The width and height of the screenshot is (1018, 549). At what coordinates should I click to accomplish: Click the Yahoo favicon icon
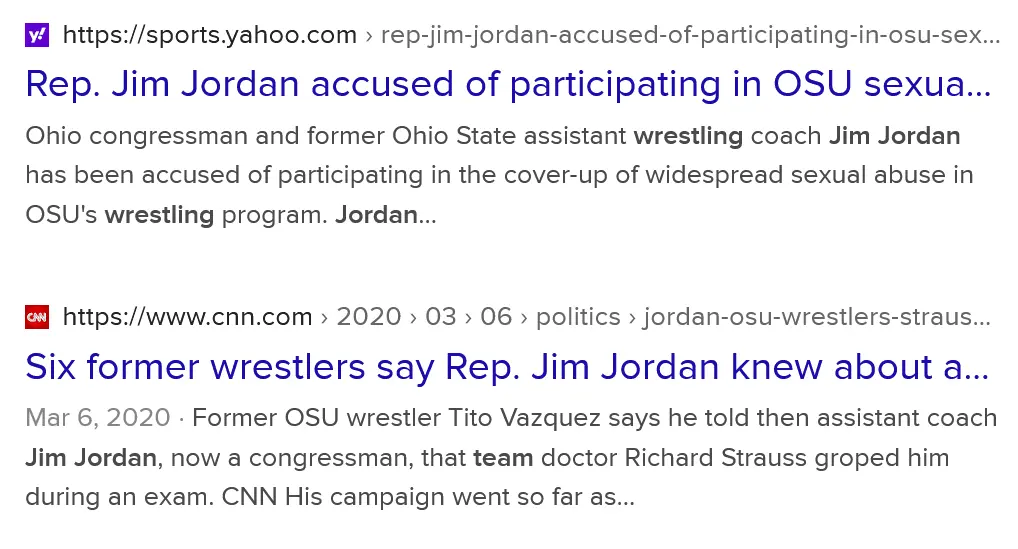point(37,36)
